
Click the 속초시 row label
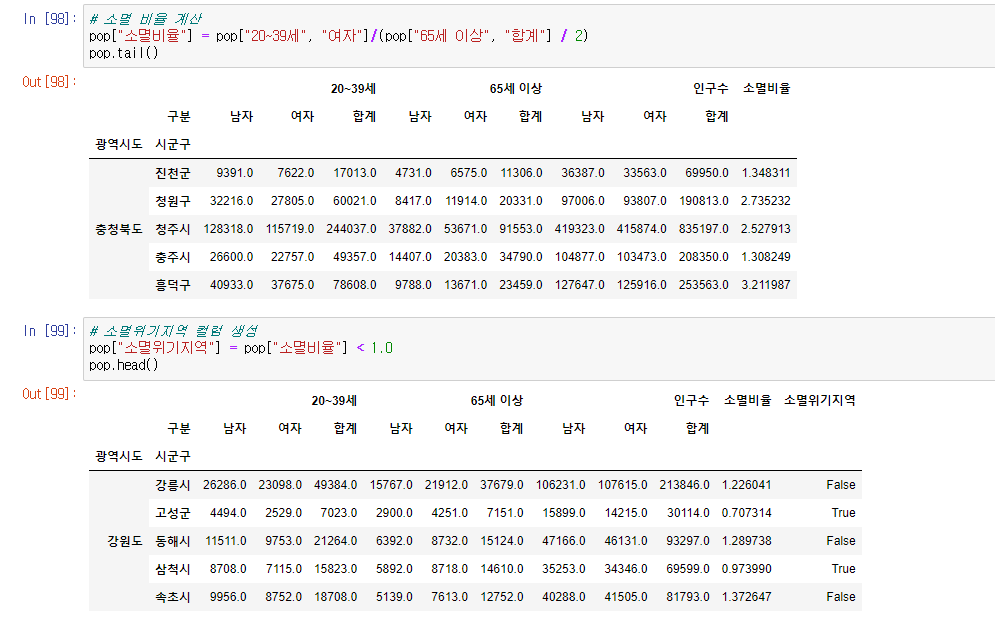[173, 597]
